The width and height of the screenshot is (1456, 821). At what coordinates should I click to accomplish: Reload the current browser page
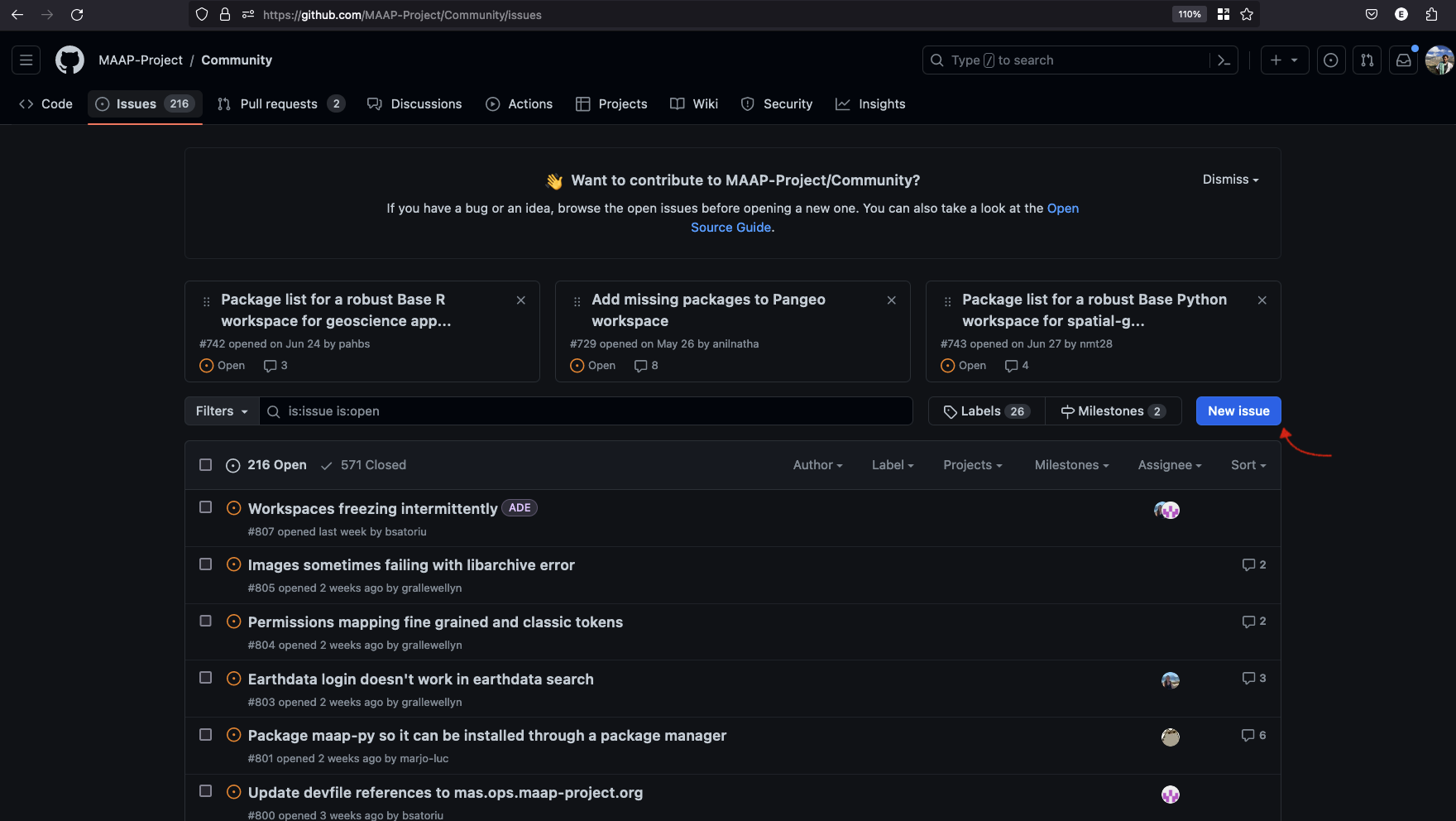click(77, 15)
